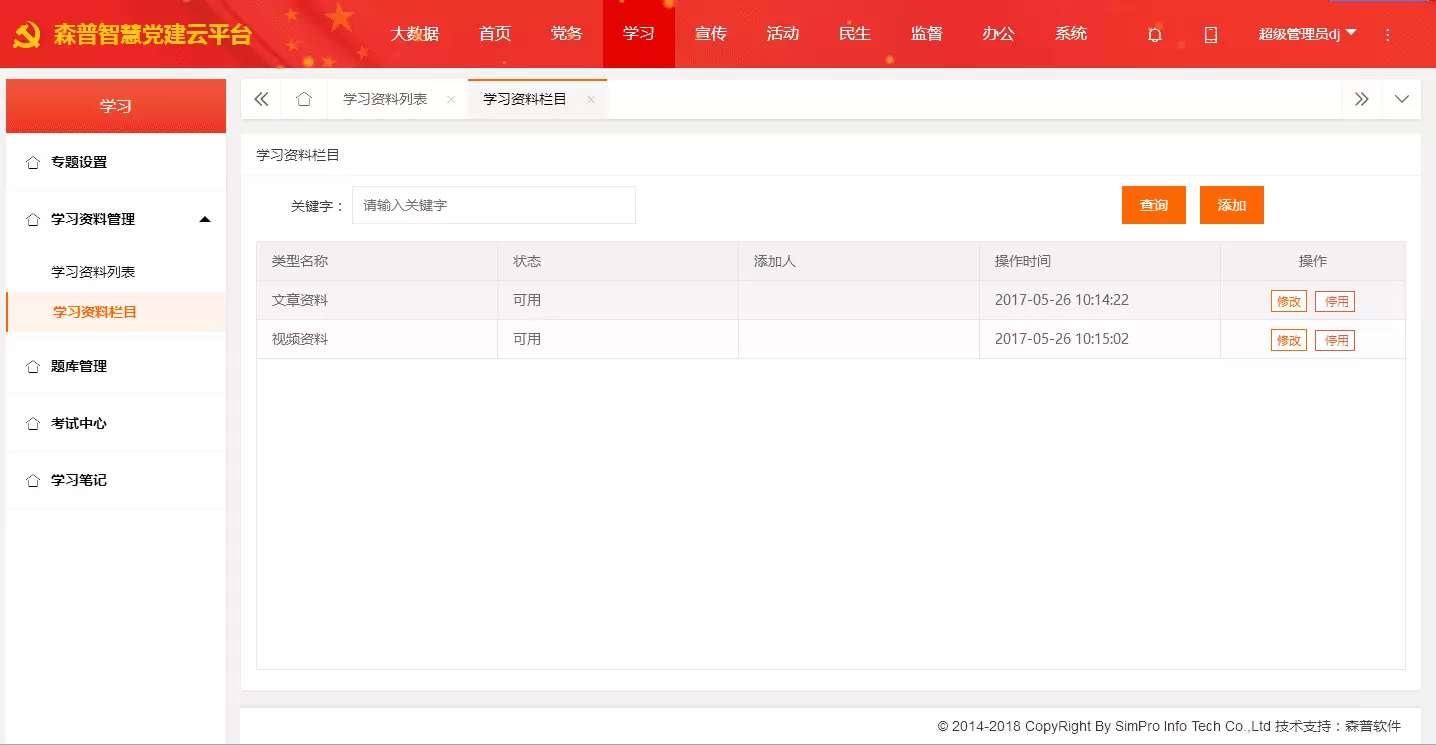Viewport: 1436px width, 745px height.
Task: Open the 大数据 top menu
Action: coord(415,34)
